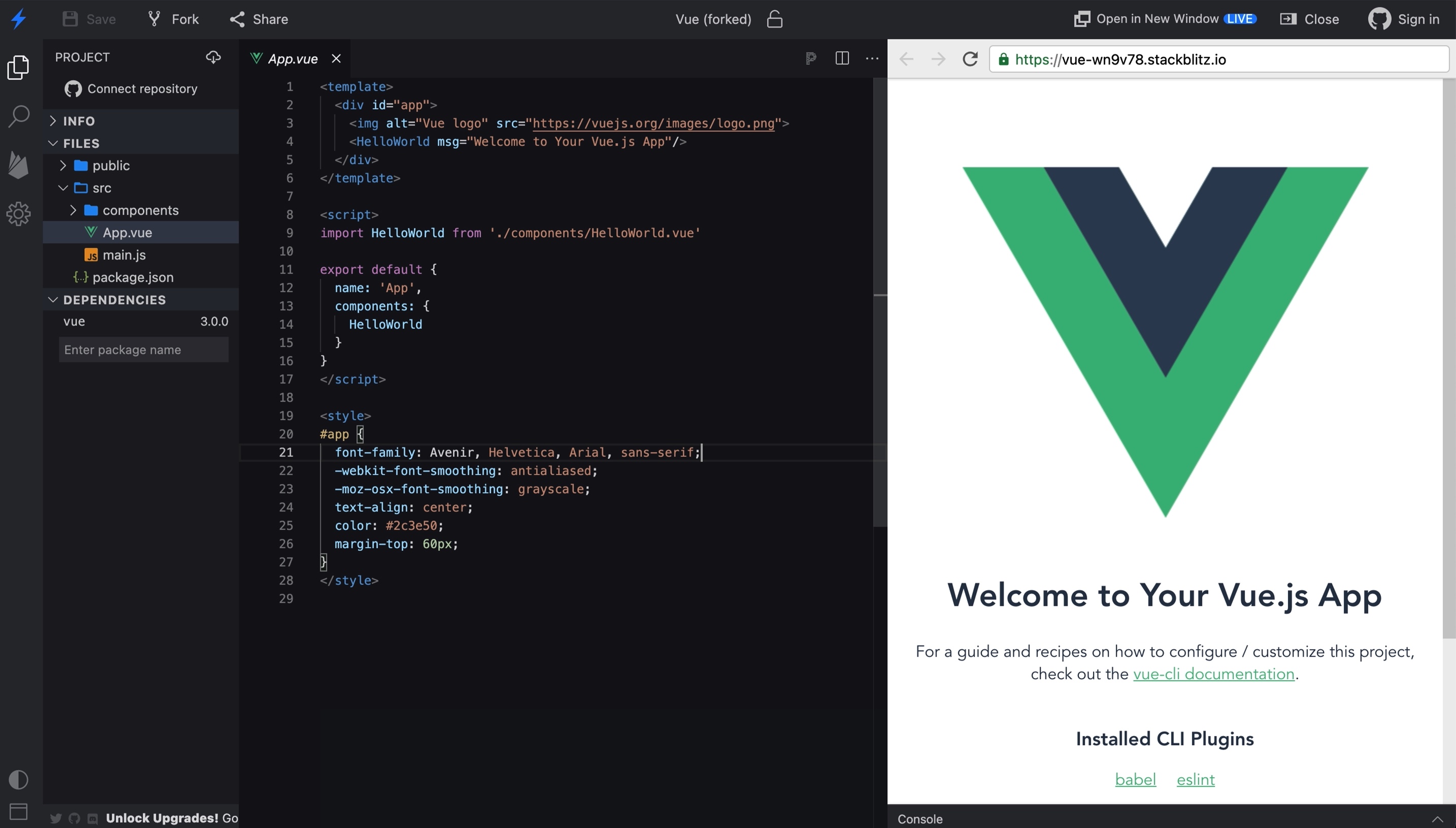The image size is (1456, 828).
Task: Click the logo.png URL in code line 3
Action: [653, 123]
